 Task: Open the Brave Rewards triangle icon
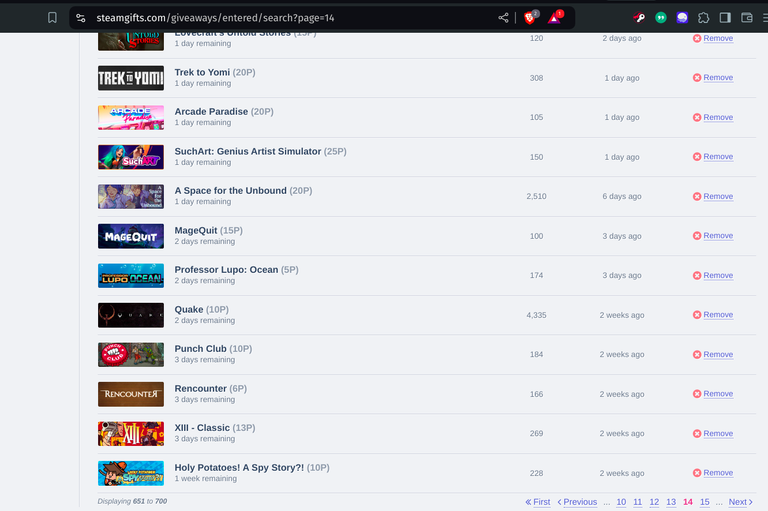[x=555, y=18]
